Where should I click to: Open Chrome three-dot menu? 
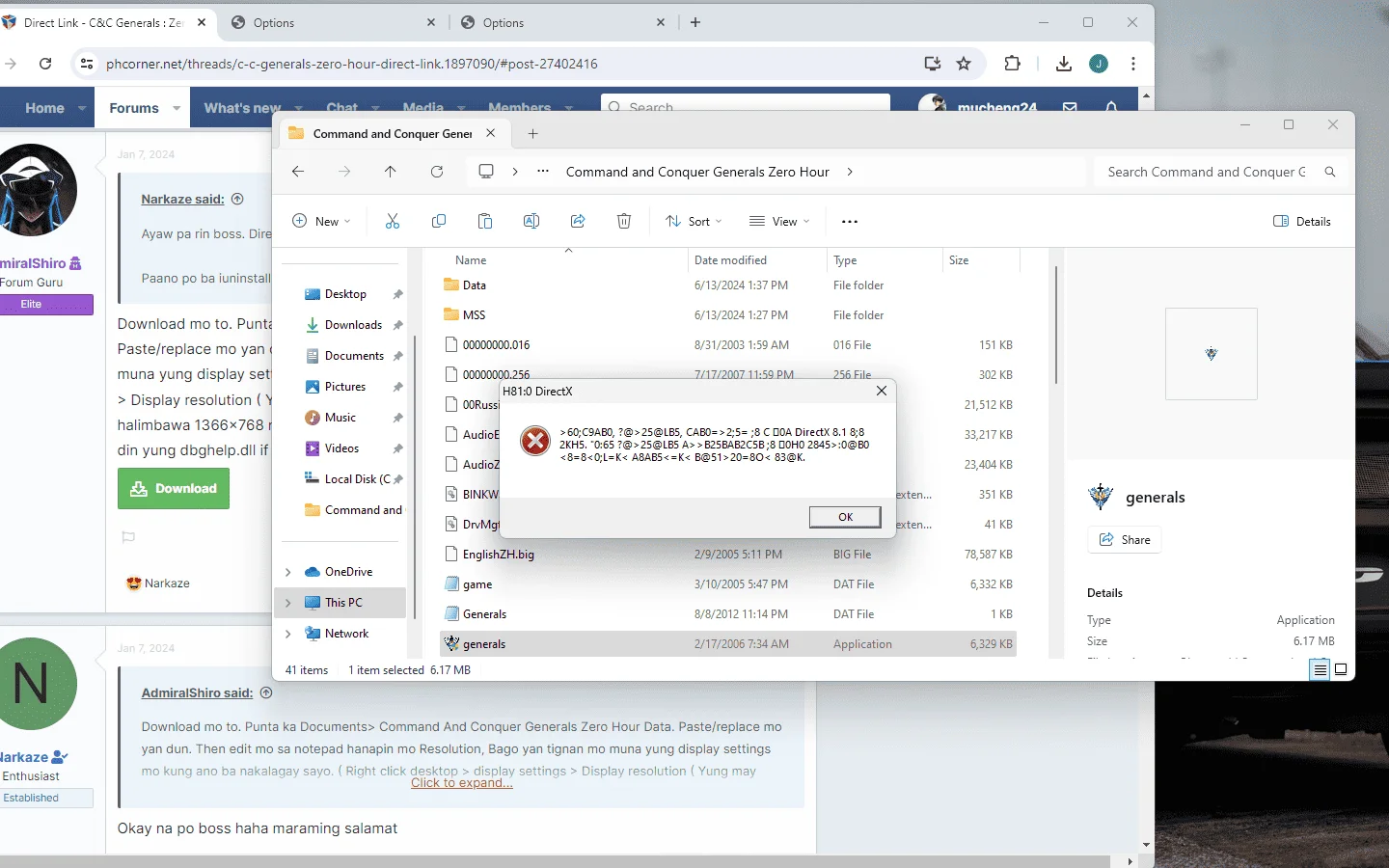click(x=1133, y=64)
